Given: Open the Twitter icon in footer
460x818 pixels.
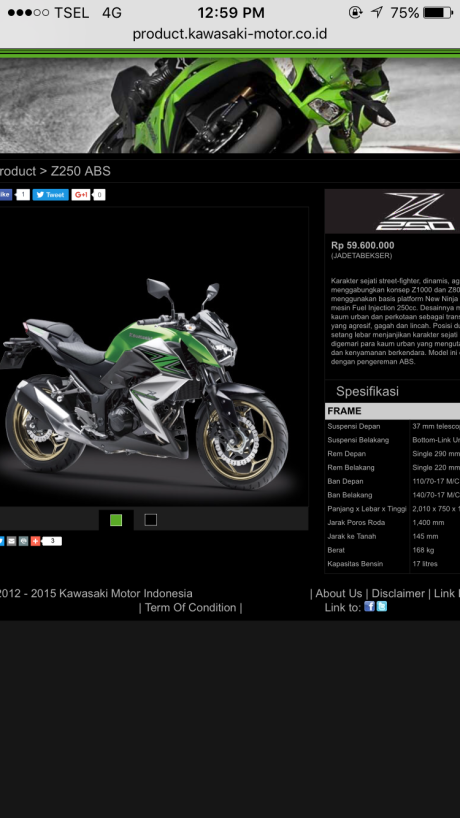Looking at the screenshot, I should [x=382, y=606].
